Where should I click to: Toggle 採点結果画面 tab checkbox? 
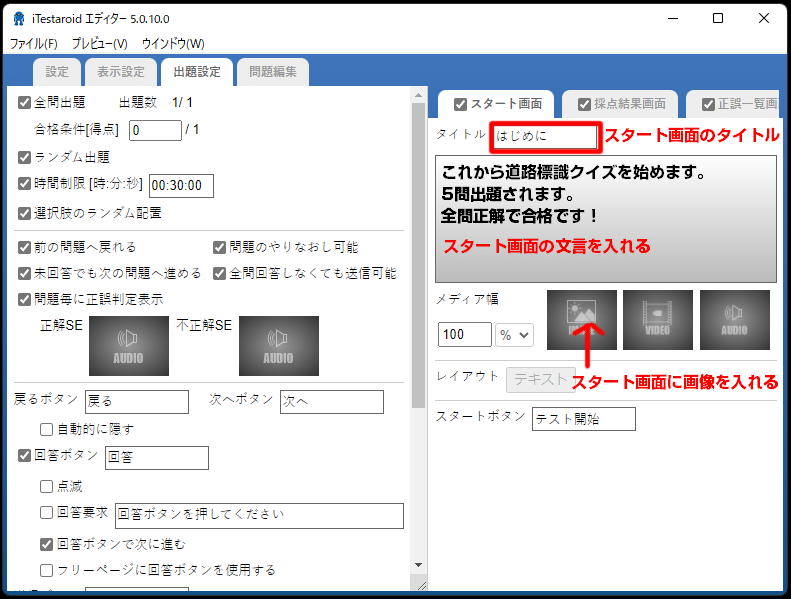click(x=584, y=104)
